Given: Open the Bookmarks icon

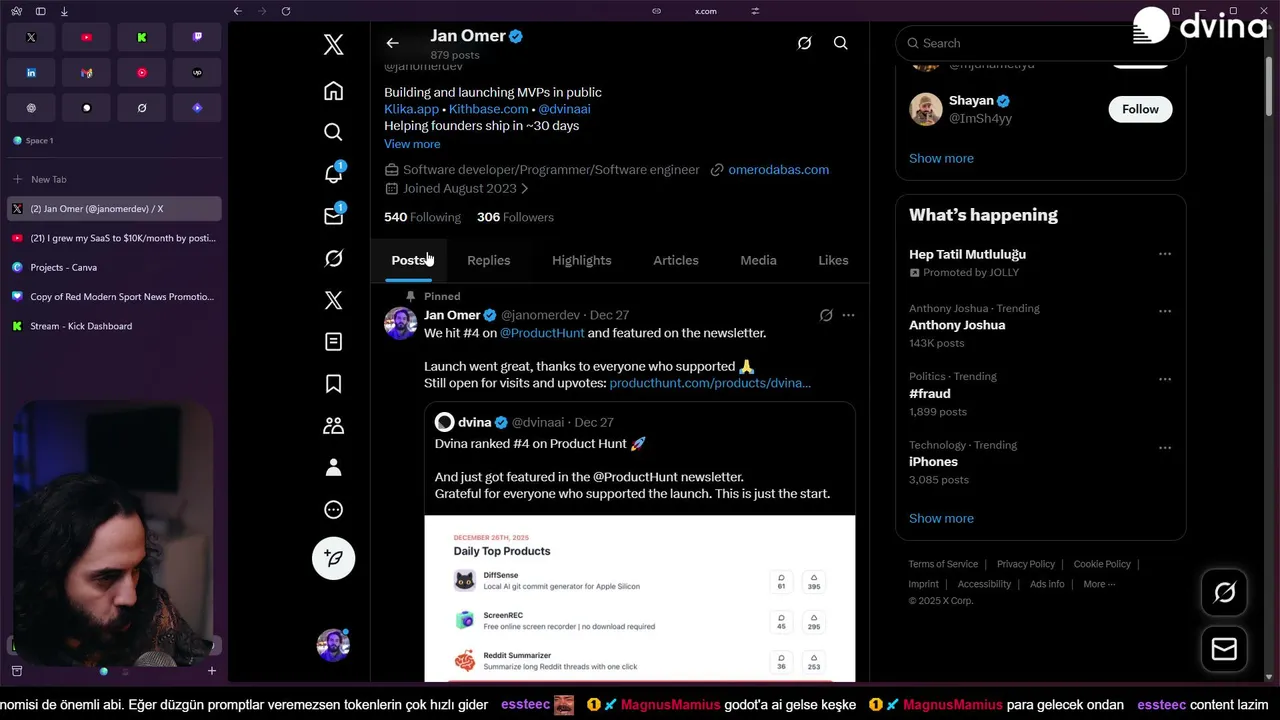Looking at the screenshot, I should (x=334, y=384).
